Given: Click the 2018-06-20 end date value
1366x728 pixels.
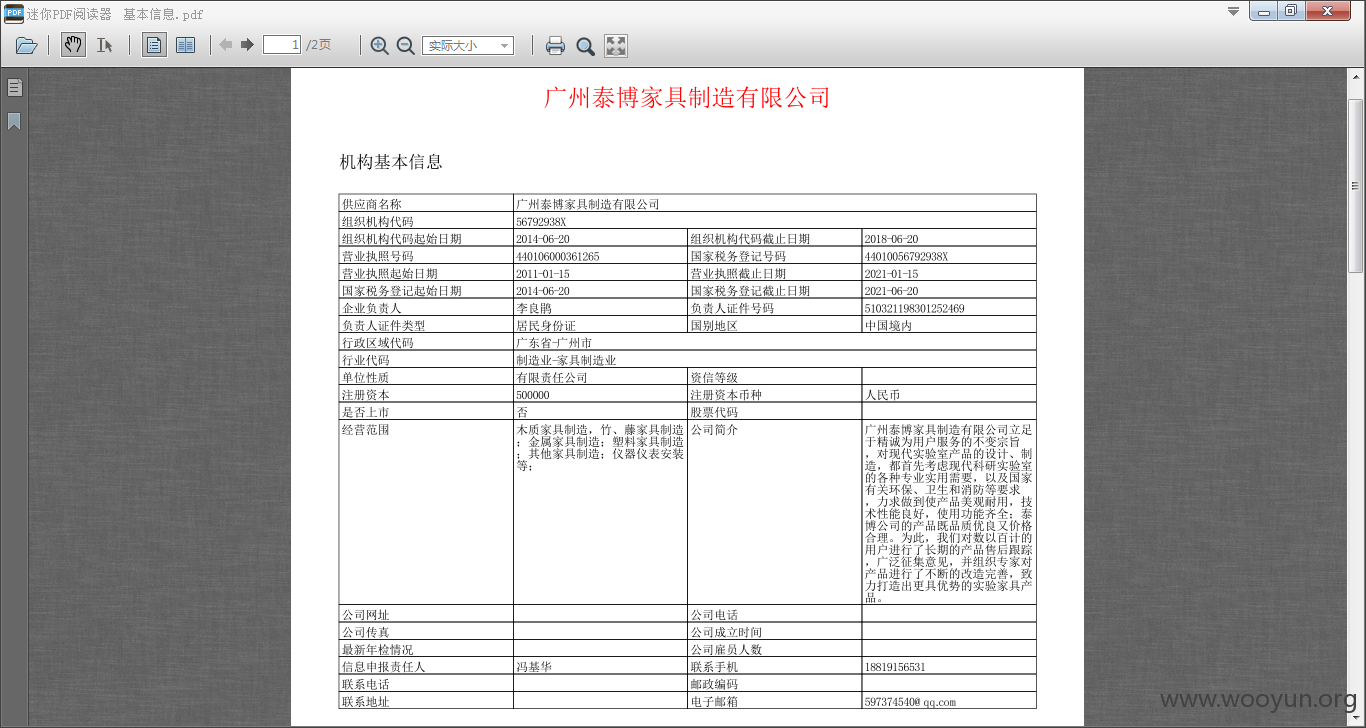Looking at the screenshot, I should 892,239.
